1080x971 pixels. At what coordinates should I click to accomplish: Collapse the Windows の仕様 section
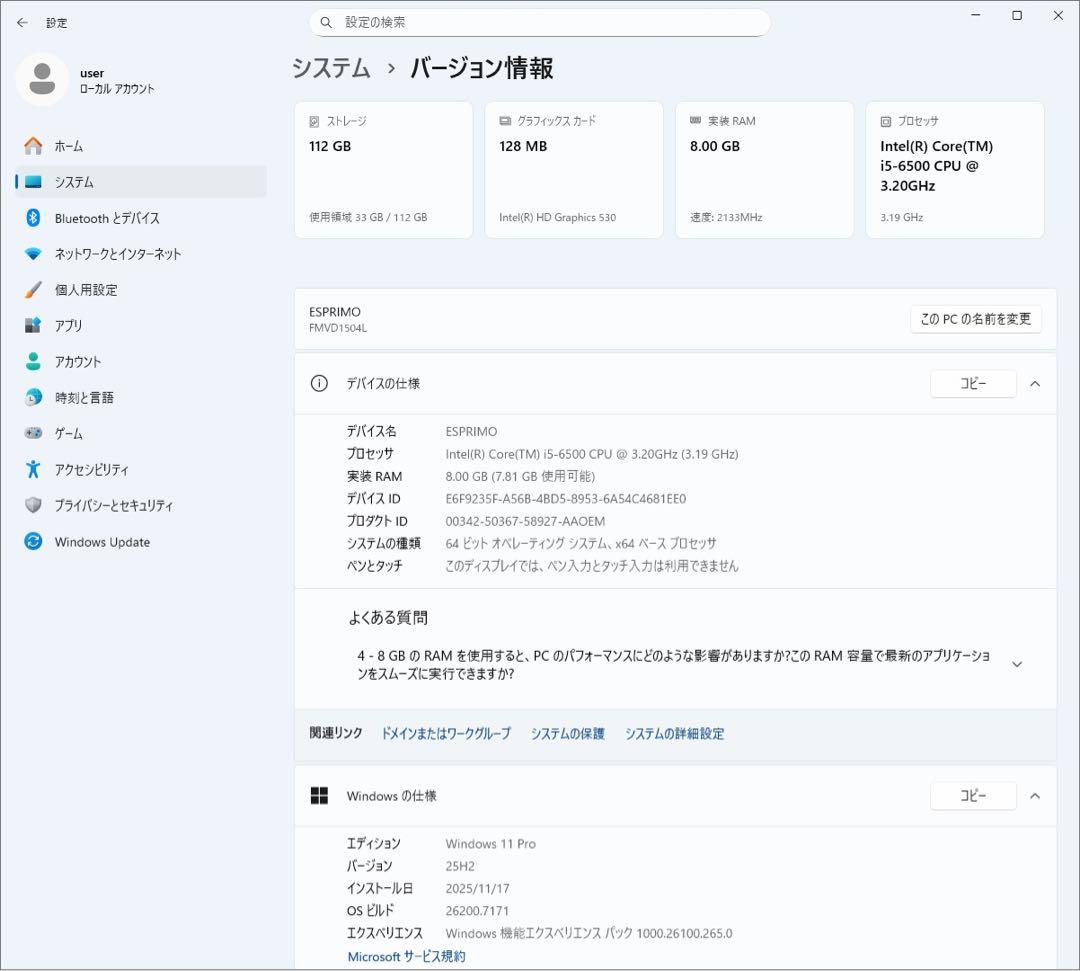(x=1035, y=796)
